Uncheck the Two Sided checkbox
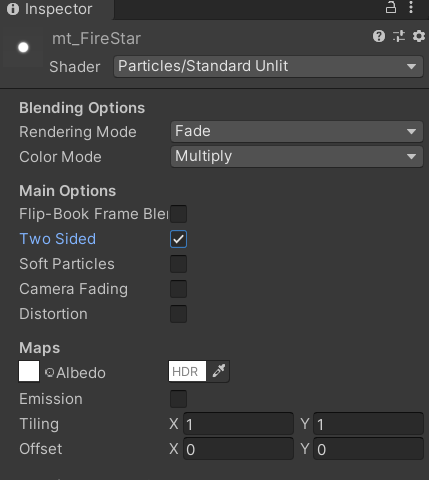 pyautogui.click(x=178, y=239)
